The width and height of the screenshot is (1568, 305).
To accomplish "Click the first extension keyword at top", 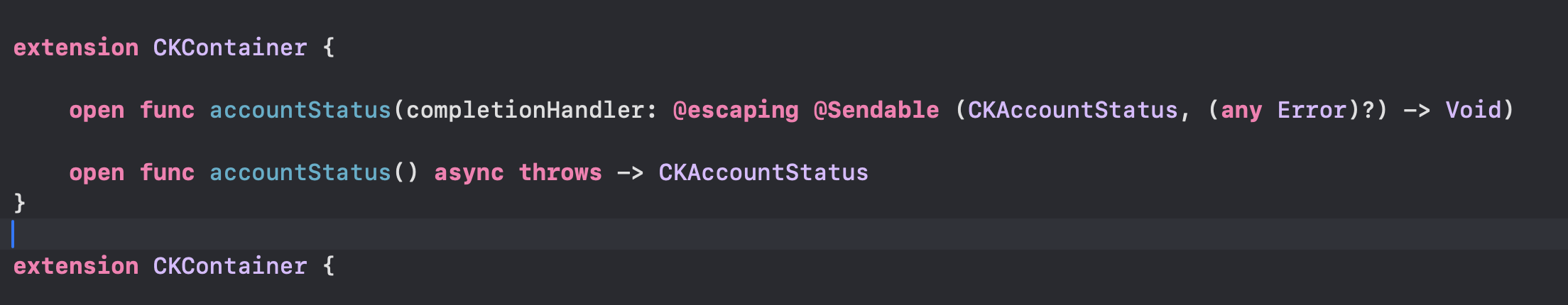I will (76, 48).
